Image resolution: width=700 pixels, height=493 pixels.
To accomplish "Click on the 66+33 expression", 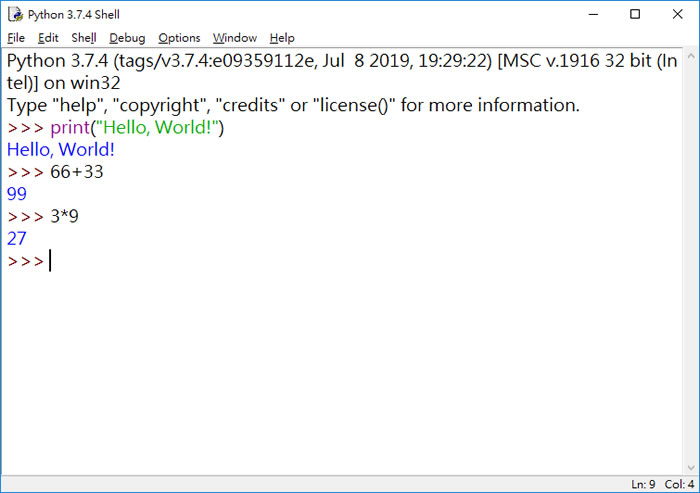I will pos(77,172).
